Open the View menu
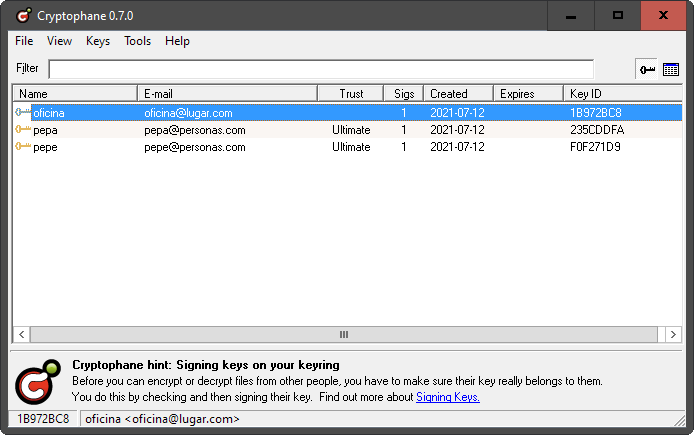Viewport: 694px width, 435px height. [x=59, y=41]
